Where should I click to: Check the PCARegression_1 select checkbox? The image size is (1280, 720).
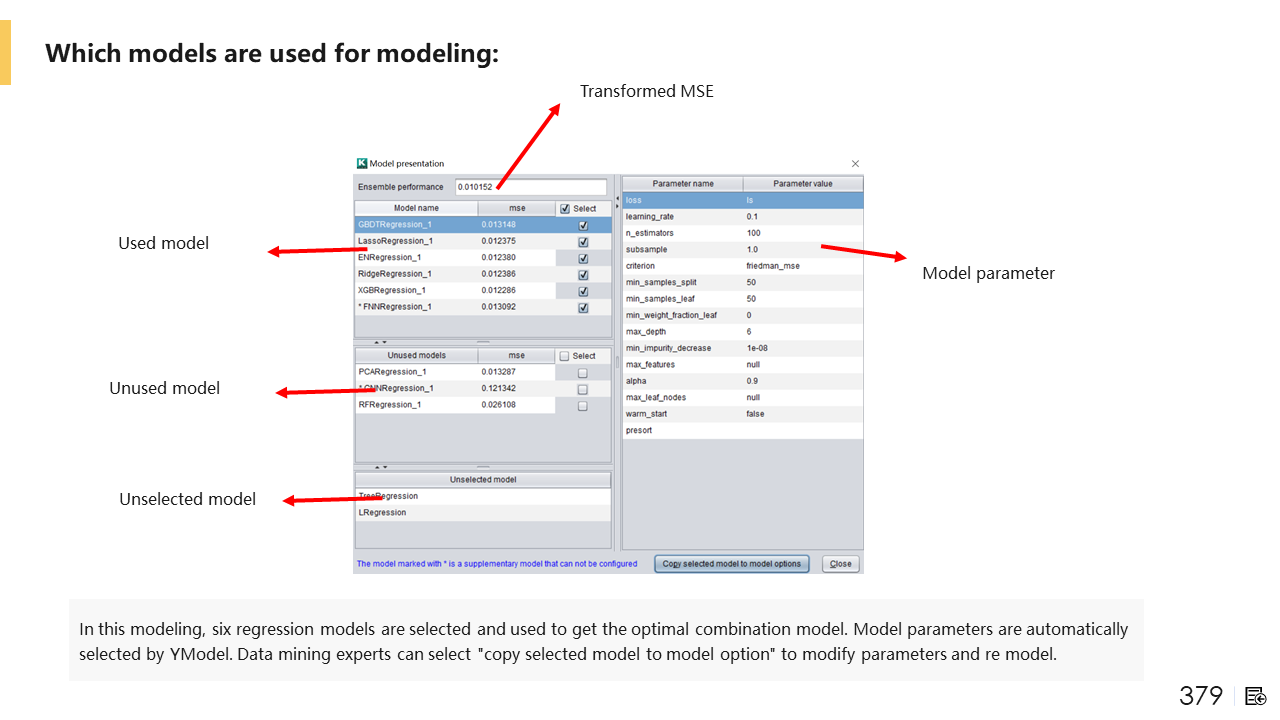point(583,372)
